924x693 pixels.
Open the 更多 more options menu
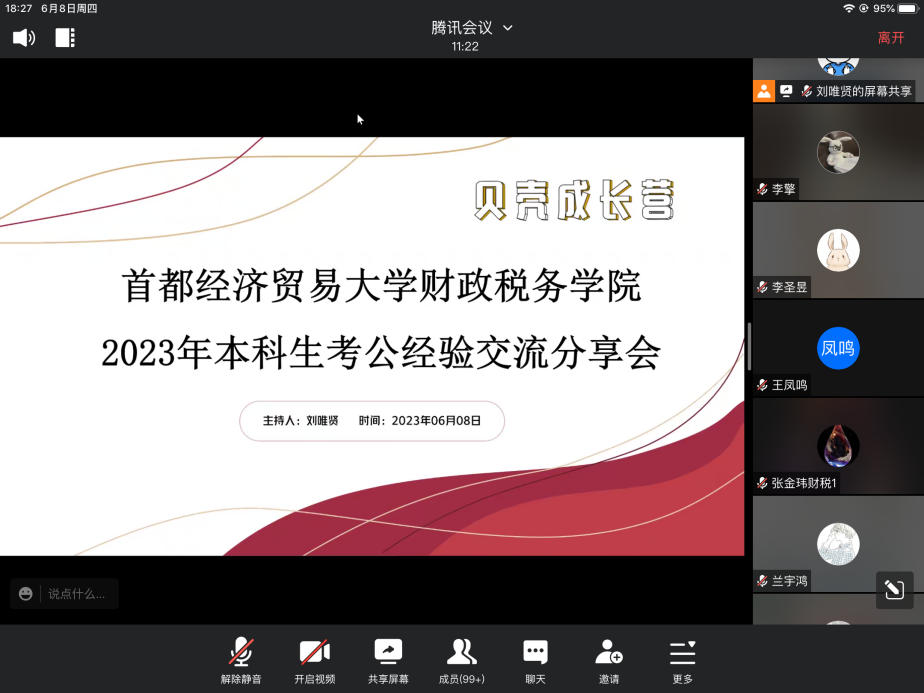[x=682, y=661]
